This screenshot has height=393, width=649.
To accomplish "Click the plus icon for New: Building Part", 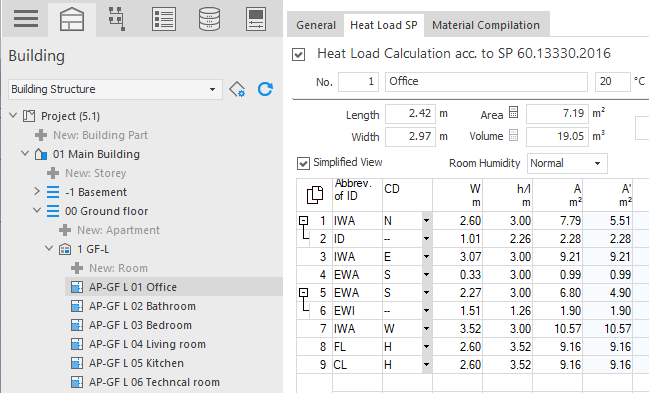I will coord(41,135).
